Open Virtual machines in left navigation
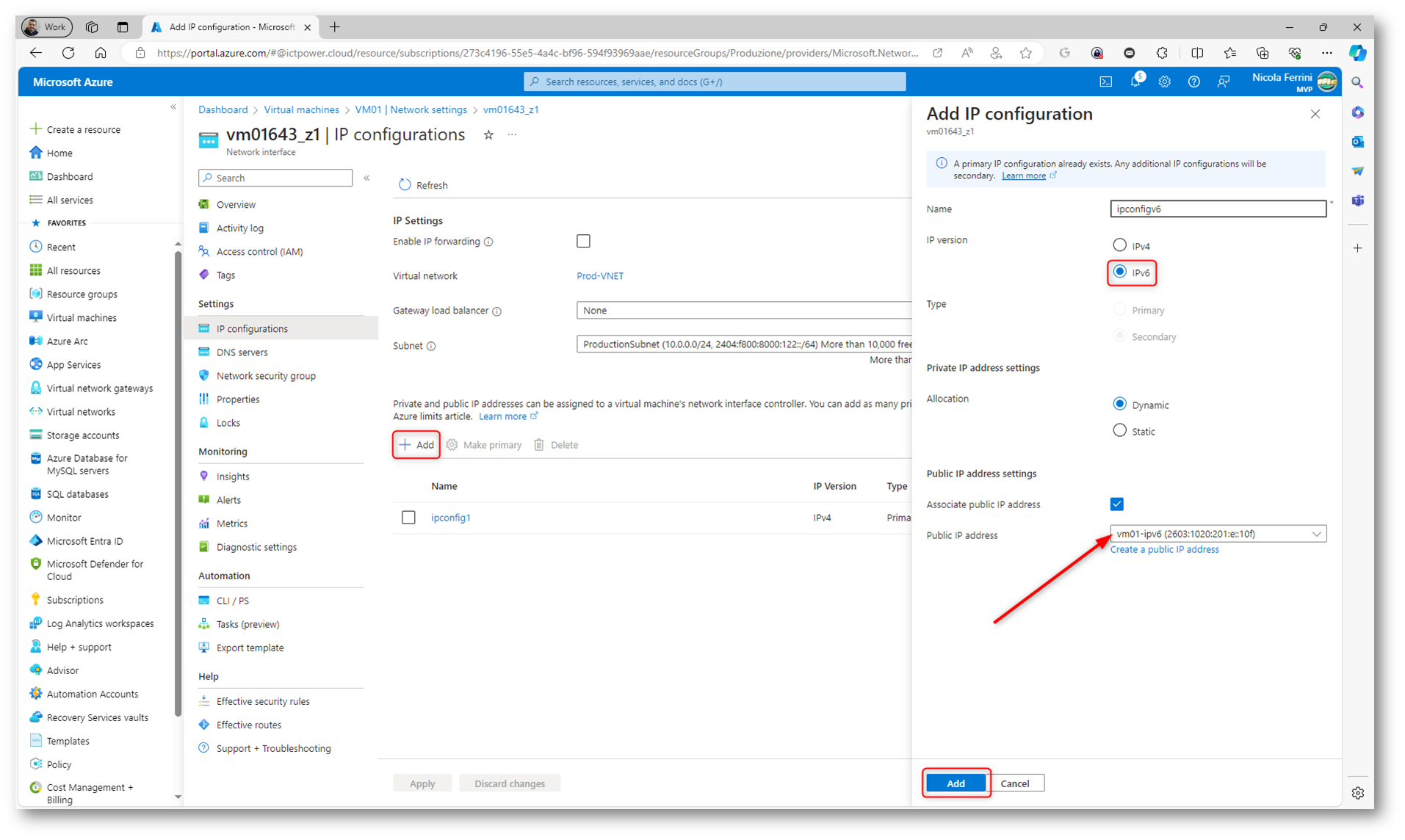The height and width of the screenshot is (840, 1405). coord(82,318)
